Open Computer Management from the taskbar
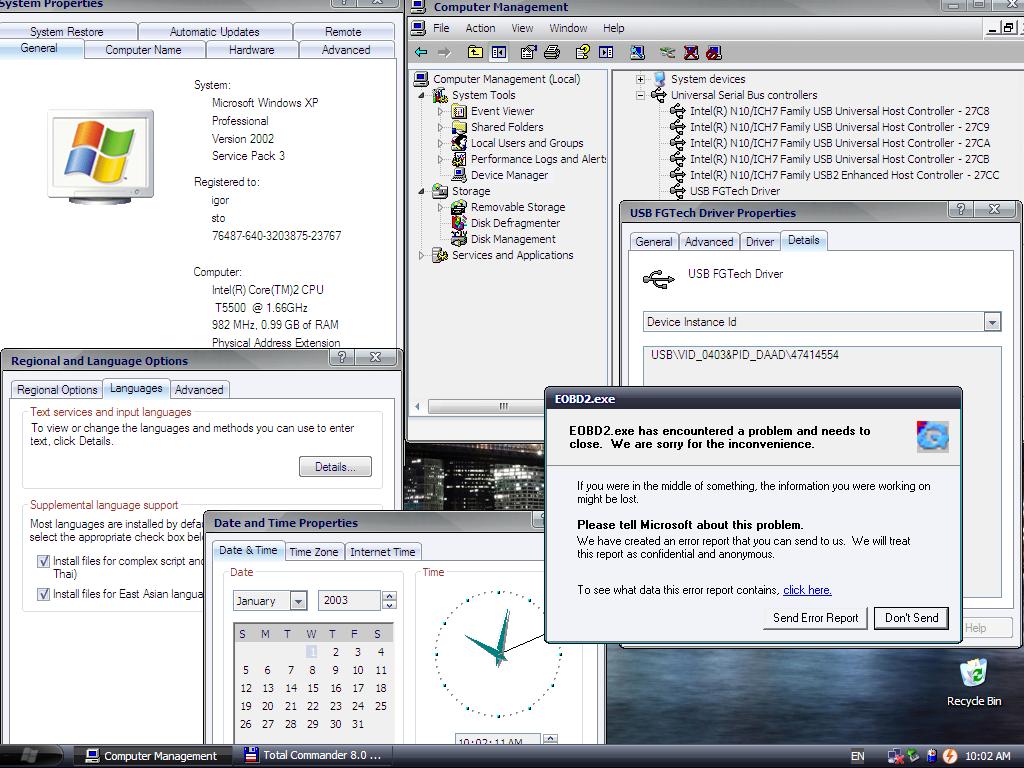Image resolution: width=1024 pixels, height=768 pixels. coord(152,756)
